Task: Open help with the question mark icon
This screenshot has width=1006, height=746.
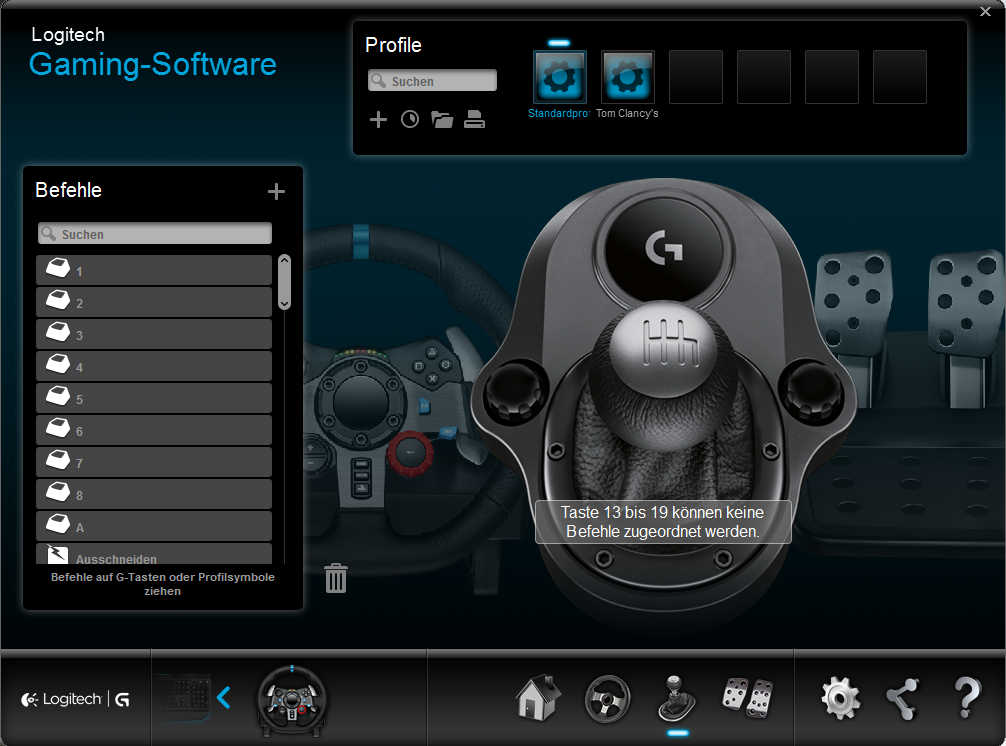Action: pyautogui.click(x=968, y=698)
